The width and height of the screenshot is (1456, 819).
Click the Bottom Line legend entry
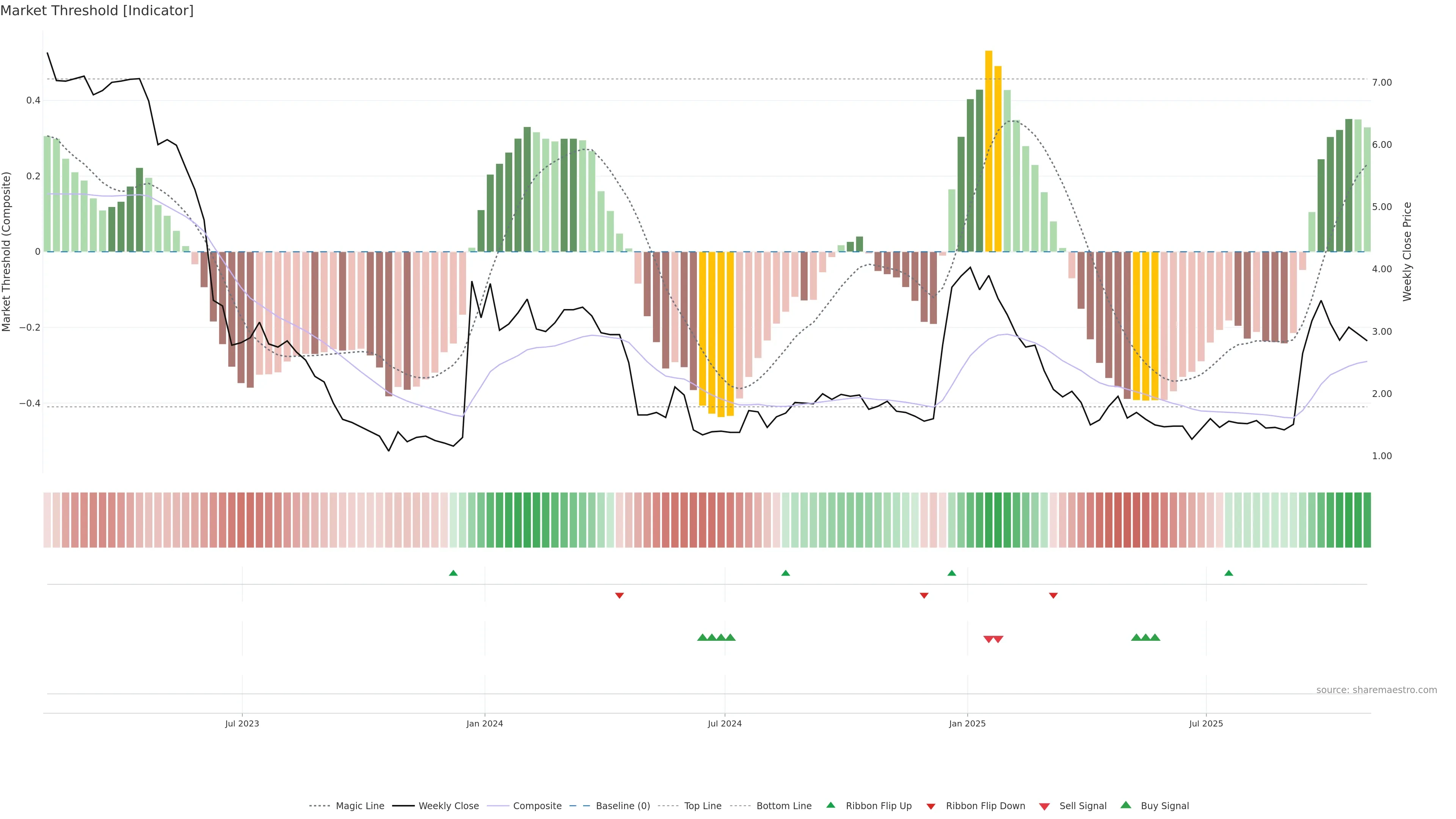783,806
